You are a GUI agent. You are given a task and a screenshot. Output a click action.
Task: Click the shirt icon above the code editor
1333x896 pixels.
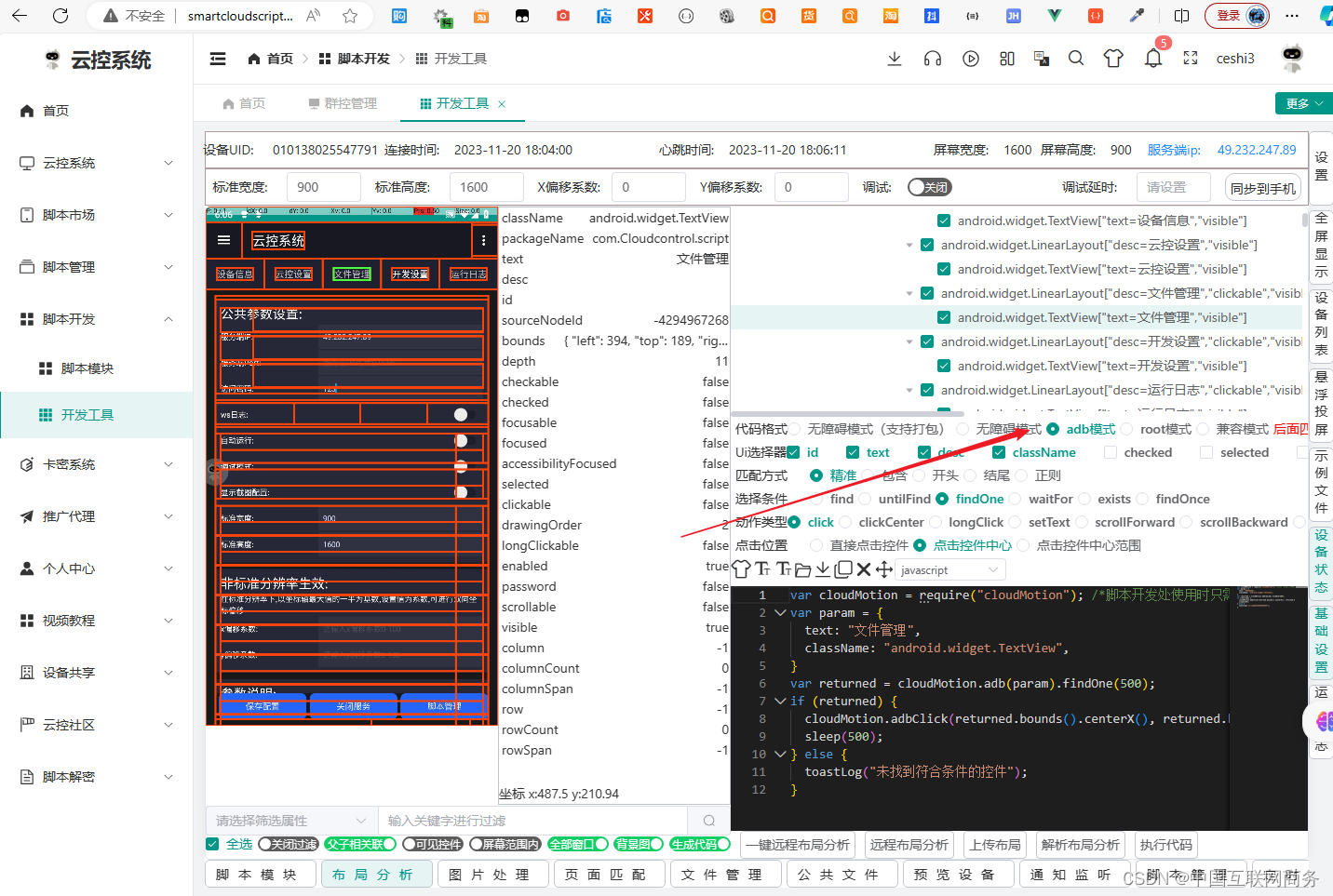741,568
